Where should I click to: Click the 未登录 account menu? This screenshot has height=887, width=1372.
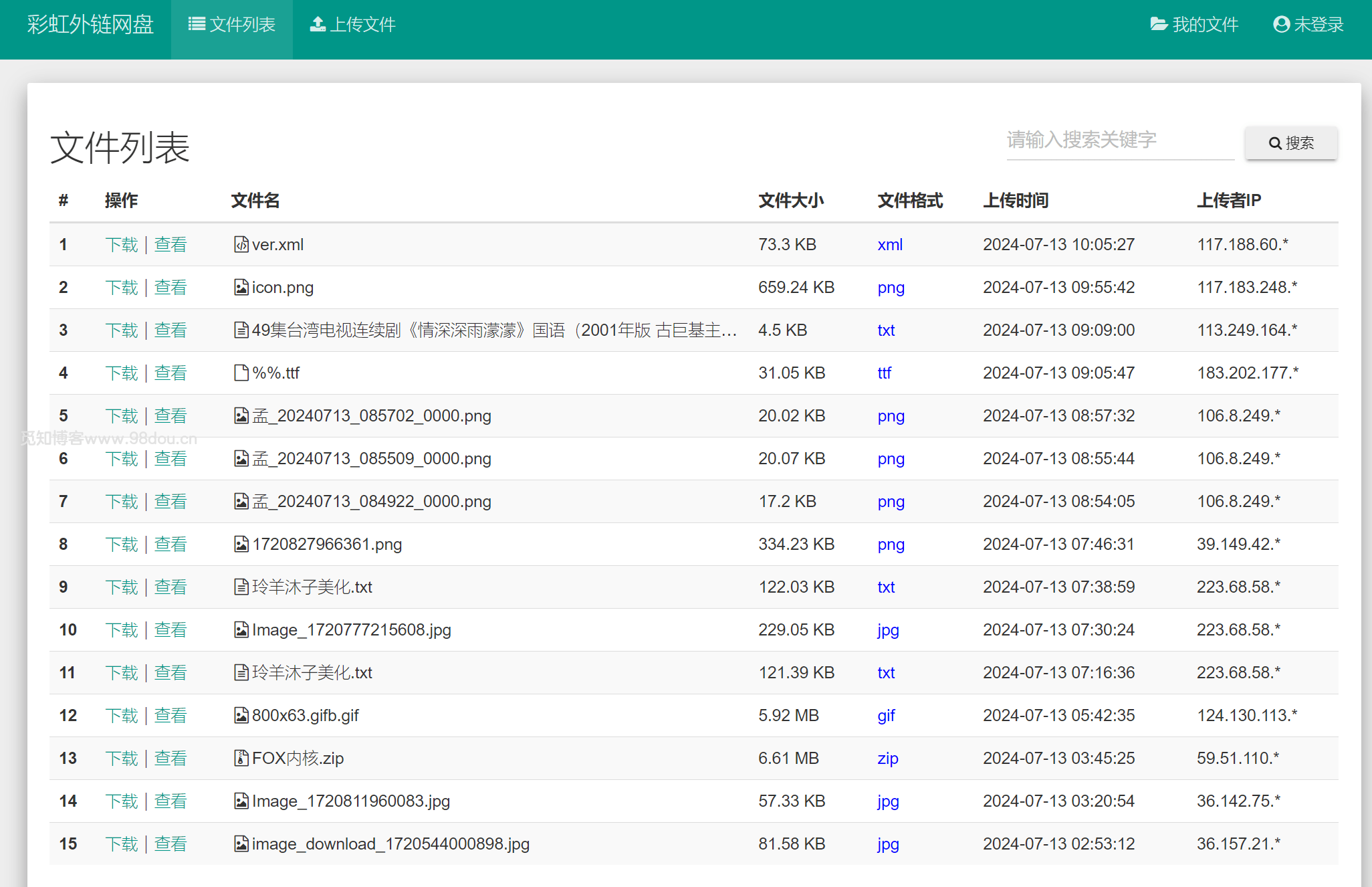[1308, 25]
